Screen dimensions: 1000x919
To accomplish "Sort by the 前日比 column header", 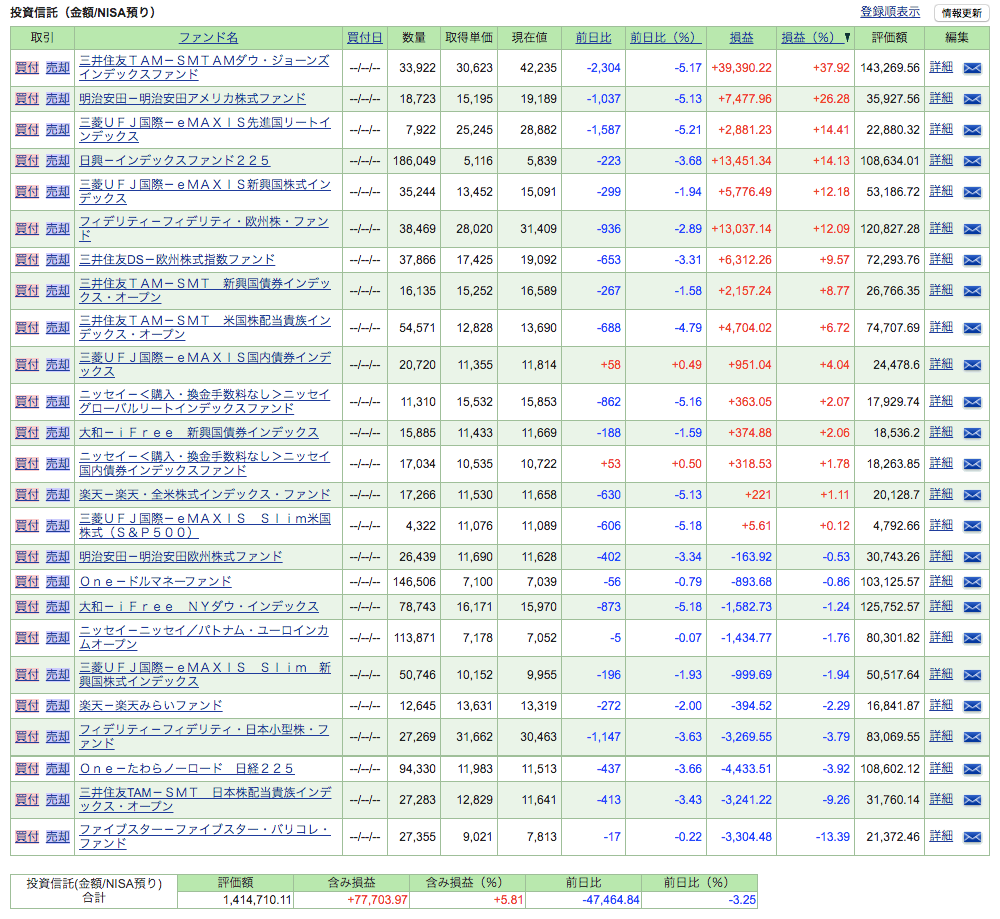I will point(595,36).
